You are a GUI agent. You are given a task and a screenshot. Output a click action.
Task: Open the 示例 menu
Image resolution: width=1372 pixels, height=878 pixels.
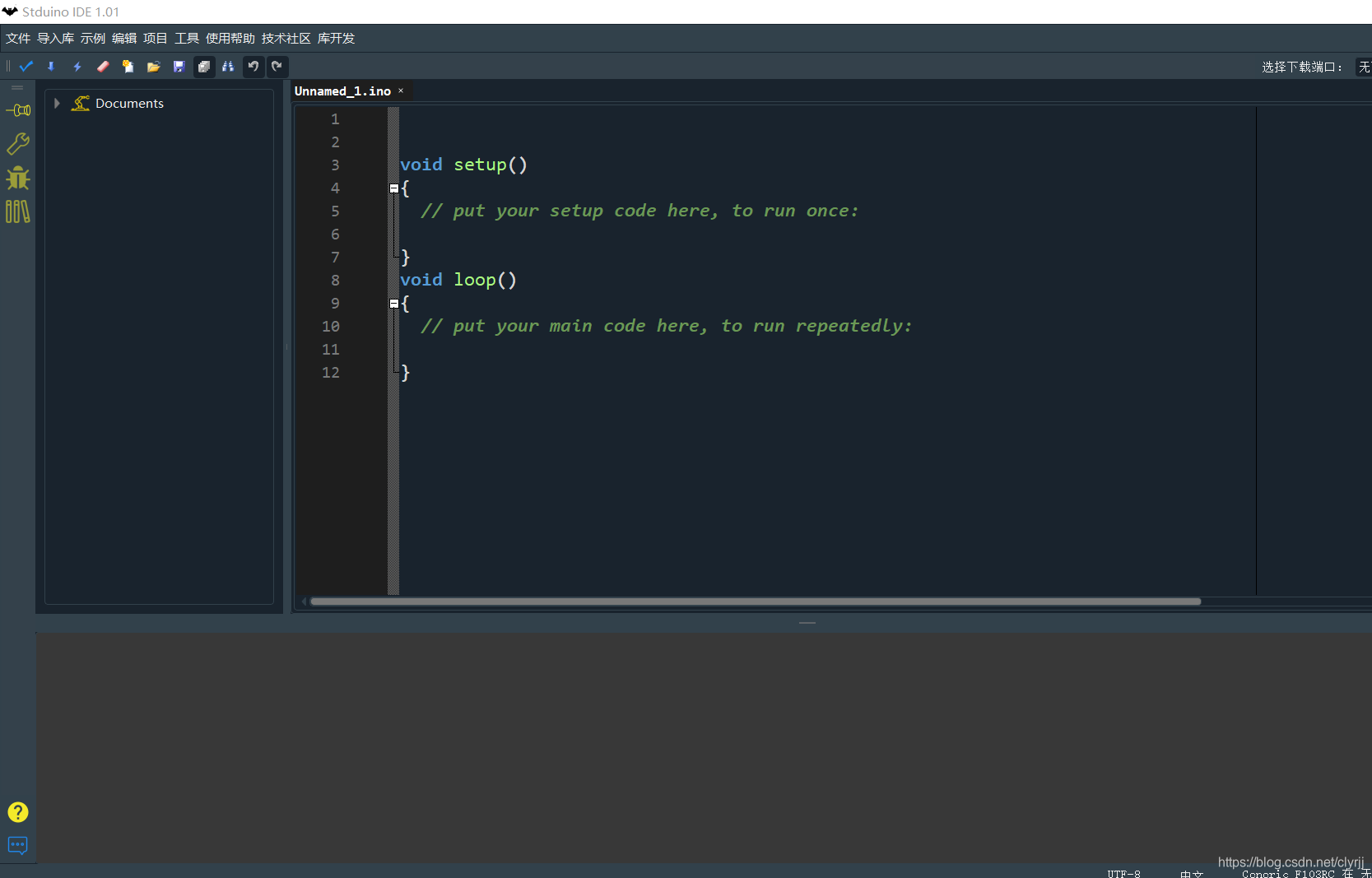93,39
